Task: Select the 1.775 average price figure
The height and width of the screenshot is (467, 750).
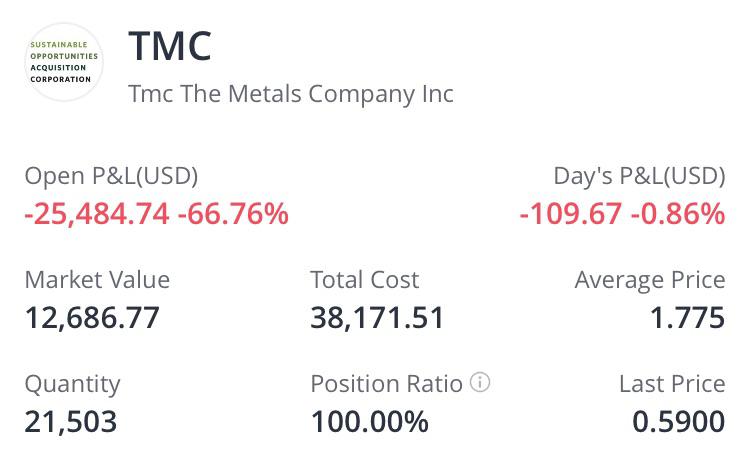Action: tap(687, 318)
